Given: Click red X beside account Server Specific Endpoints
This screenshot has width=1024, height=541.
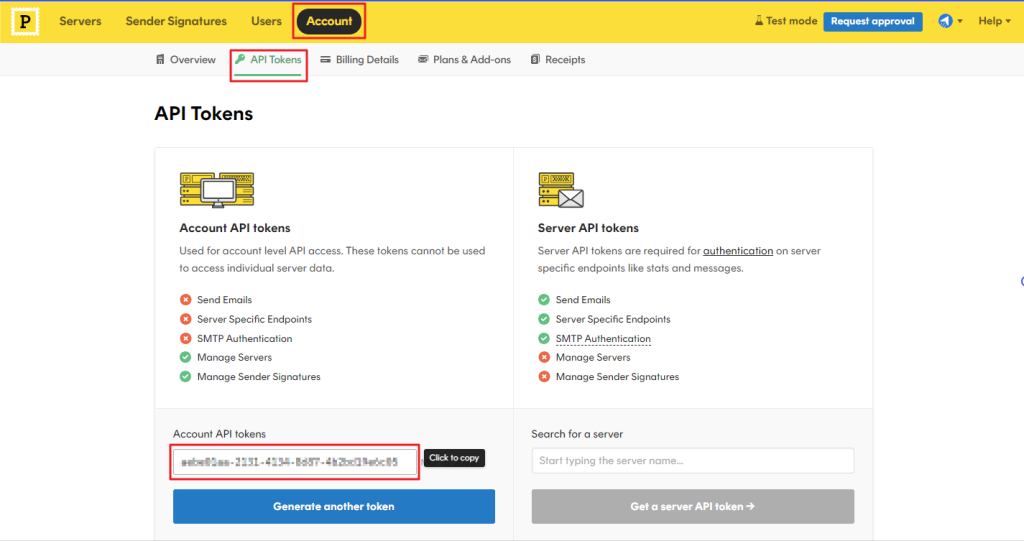Looking at the screenshot, I should point(185,319).
